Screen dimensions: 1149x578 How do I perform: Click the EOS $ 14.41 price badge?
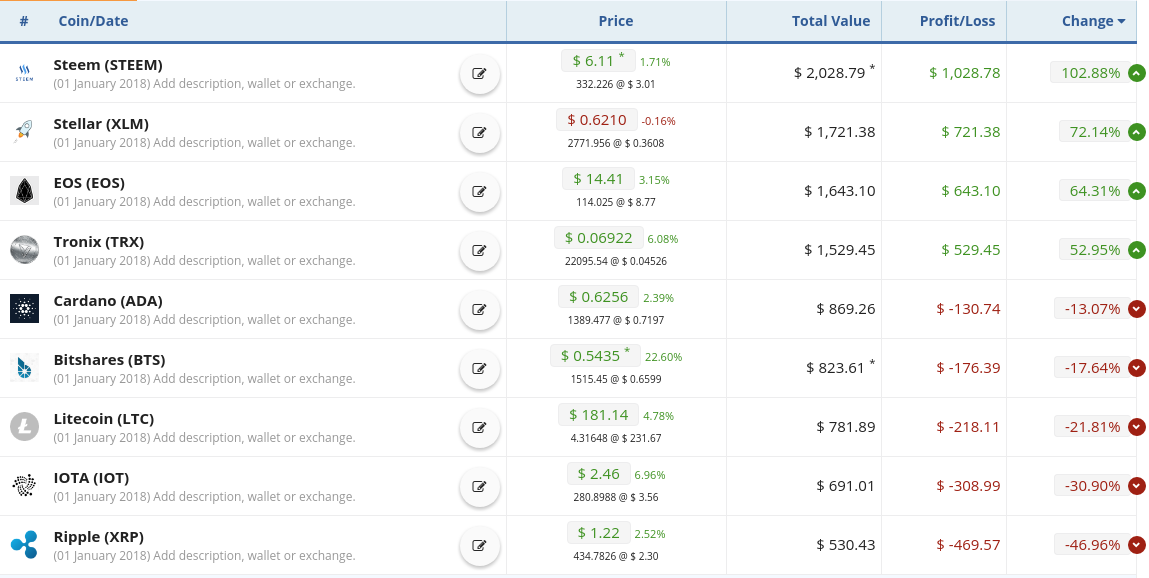pyautogui.click(x=598, y=179)
